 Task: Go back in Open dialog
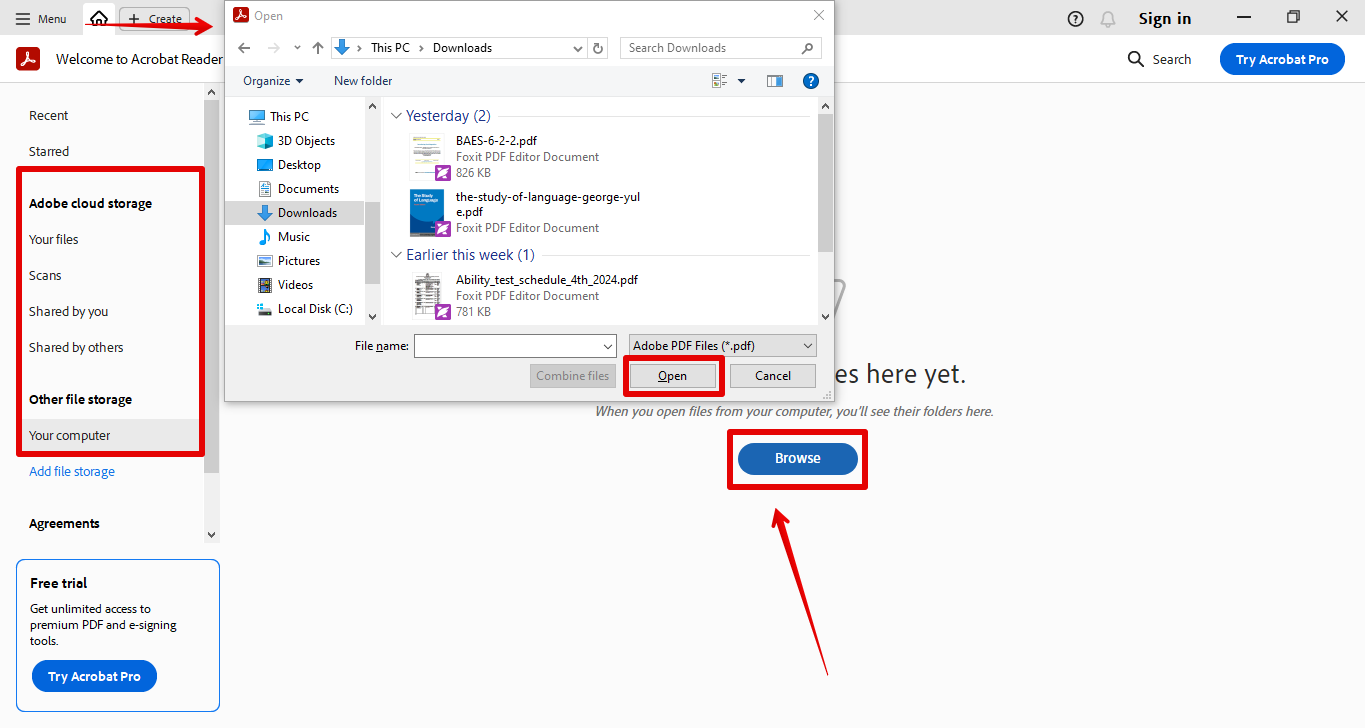pyautogui.click(x=244, y=48)
